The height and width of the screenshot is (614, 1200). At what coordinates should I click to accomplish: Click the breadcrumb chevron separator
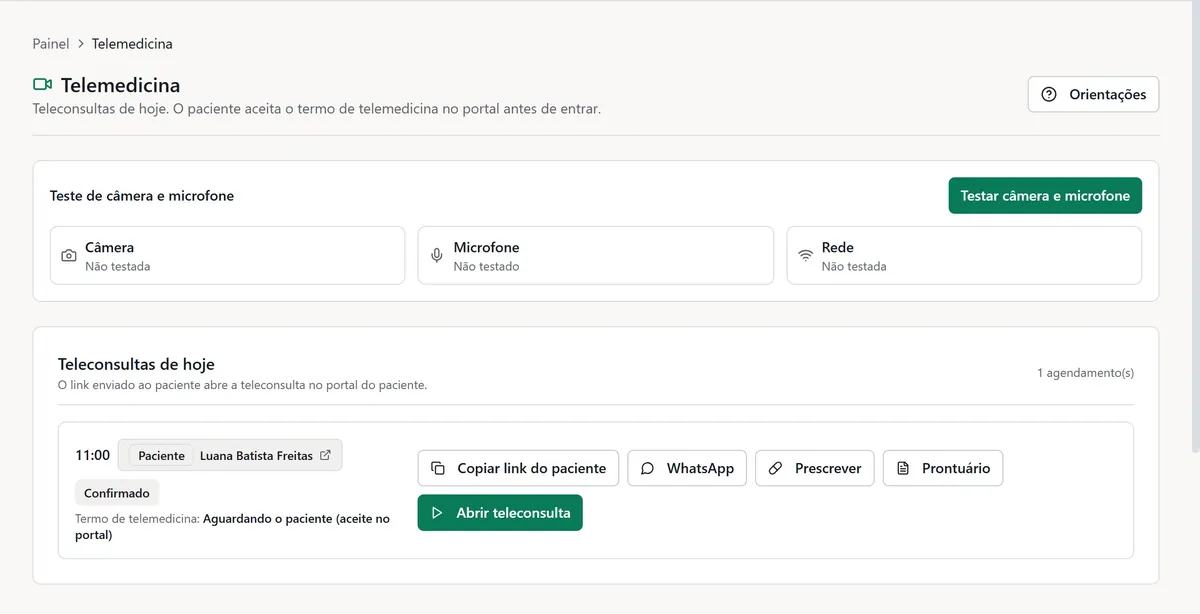click(x=81, y=44)
